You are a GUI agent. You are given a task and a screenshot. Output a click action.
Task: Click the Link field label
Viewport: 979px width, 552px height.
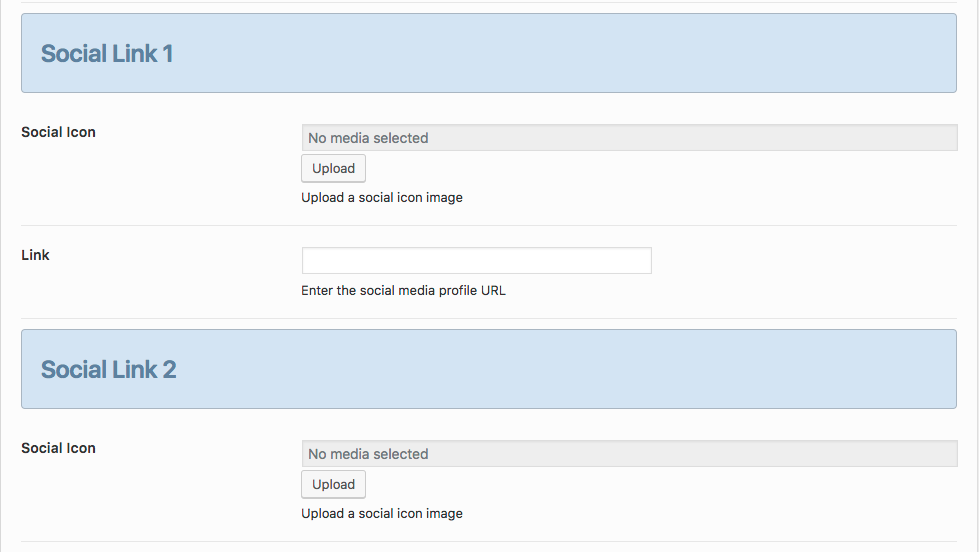point(35,255)
